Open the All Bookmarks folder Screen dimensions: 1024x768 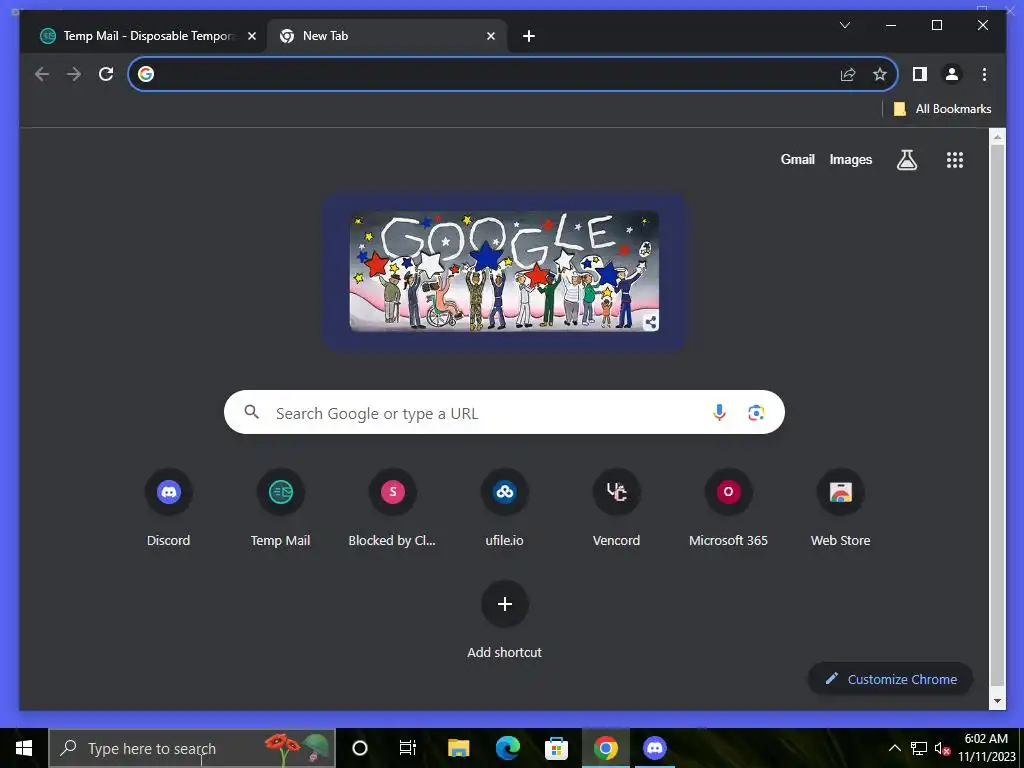click(942, 109)
